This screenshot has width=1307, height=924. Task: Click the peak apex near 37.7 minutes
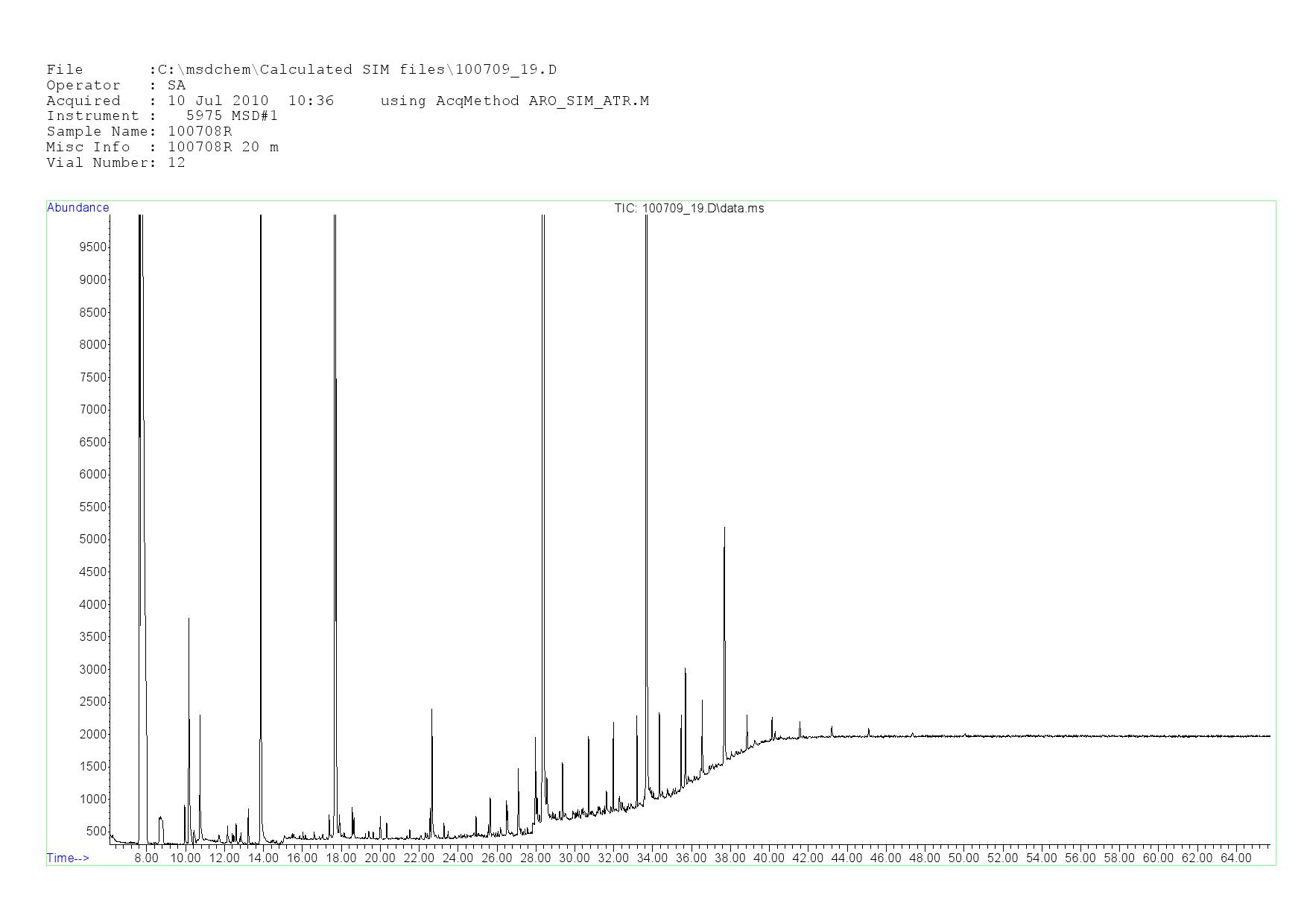tap(724, 528)
